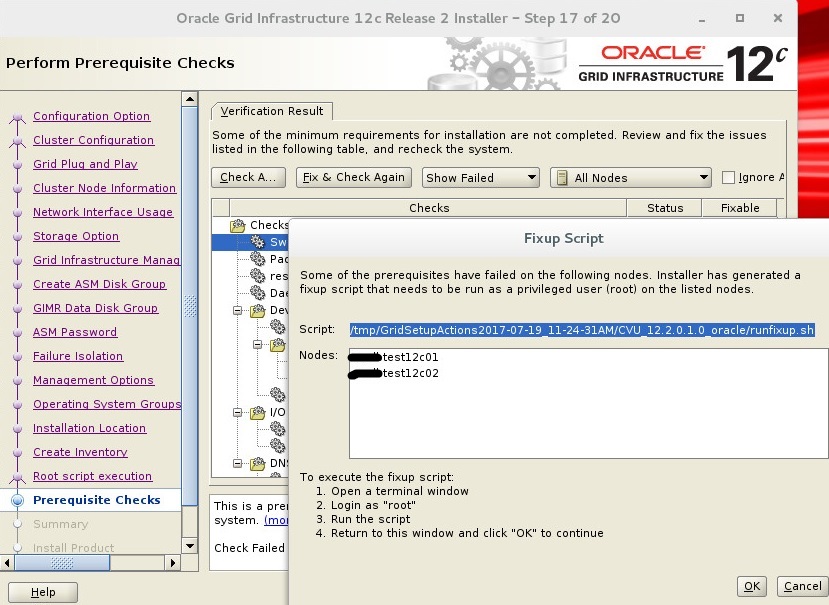Open the Show Failed filter dropdown
This screenshot has width=829, height=605.
click(481, 178)
